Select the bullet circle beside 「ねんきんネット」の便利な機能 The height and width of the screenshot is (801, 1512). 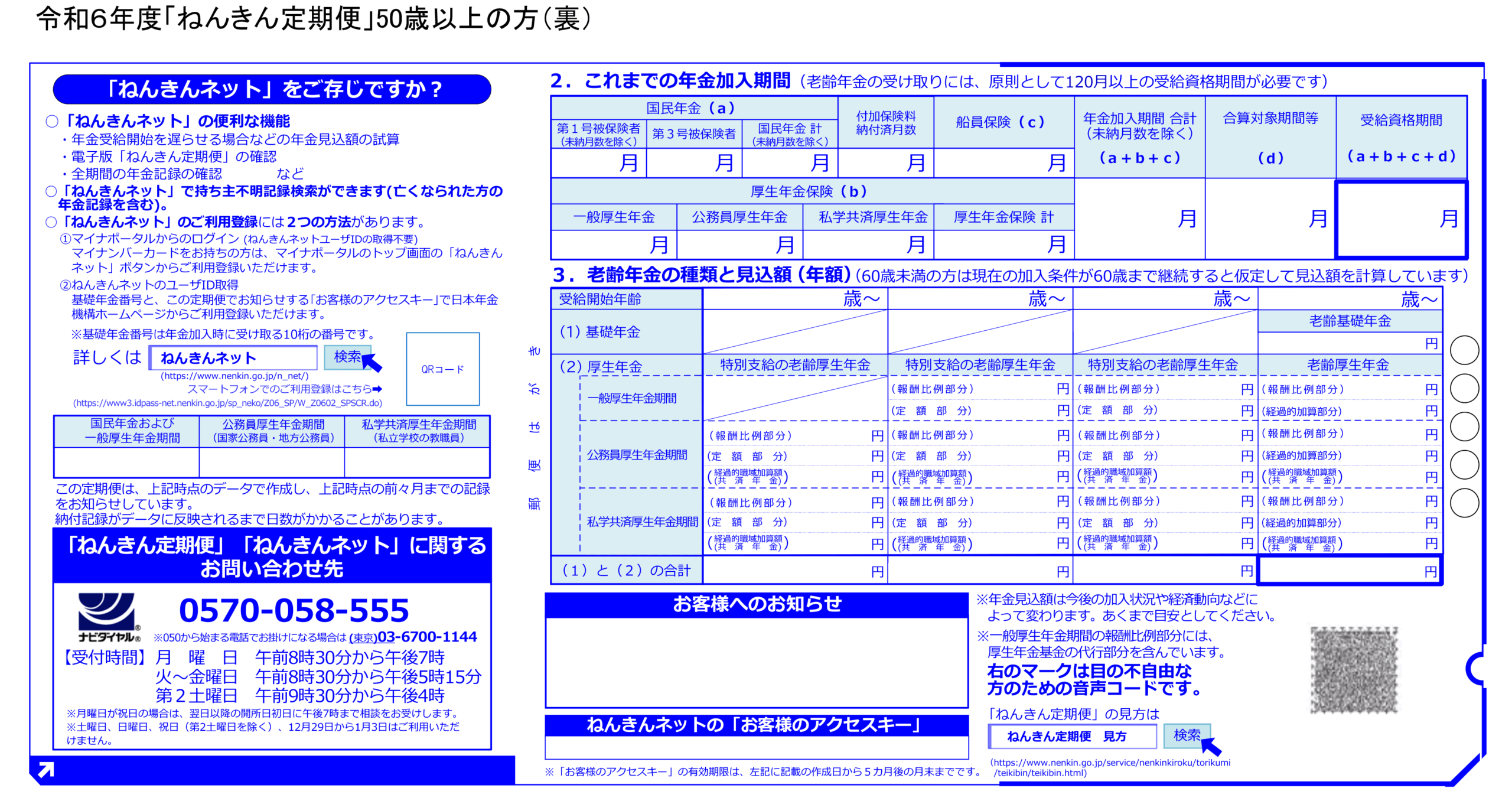tap(52, 121)
